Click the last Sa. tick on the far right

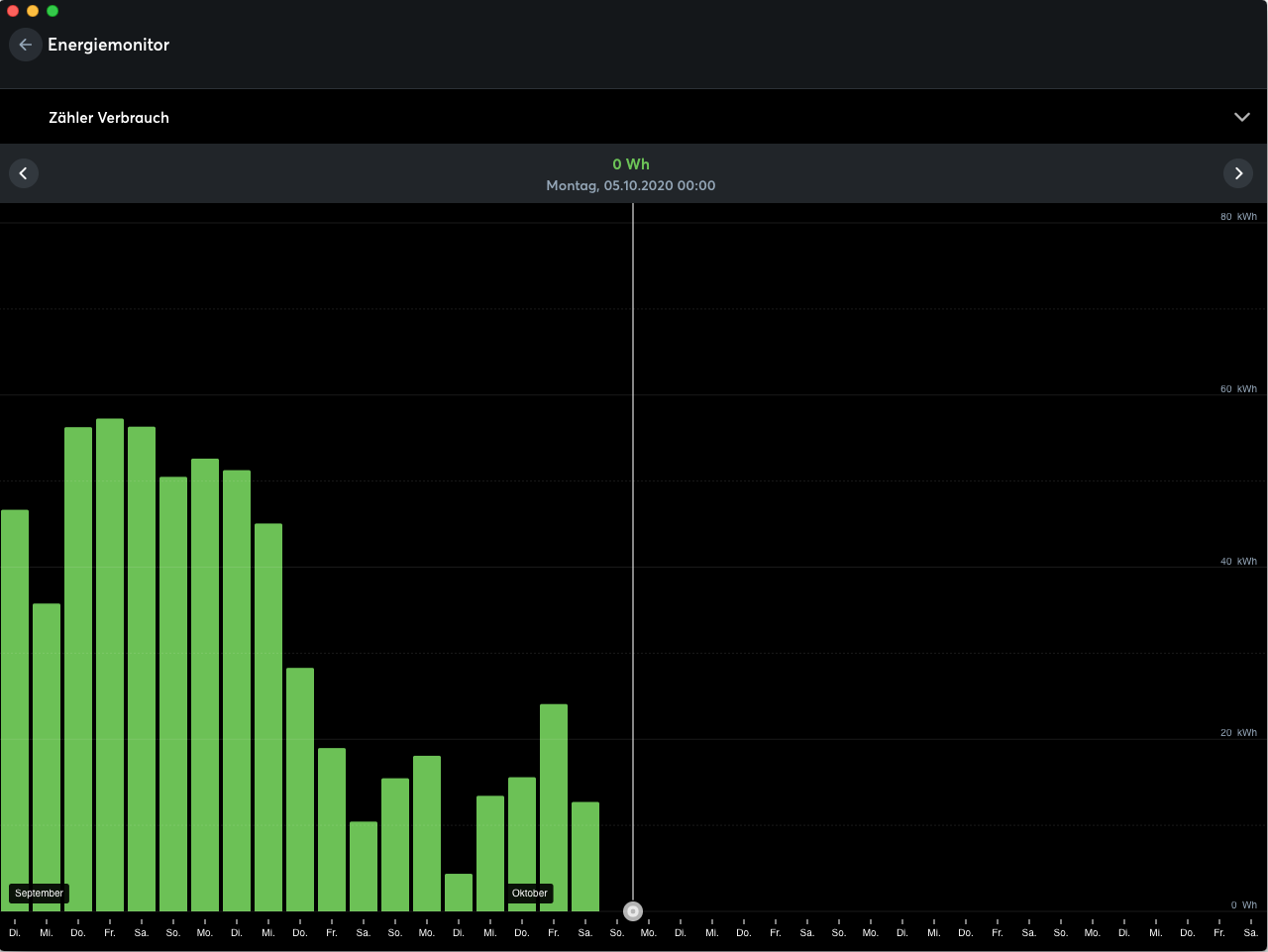point(1250,932)
